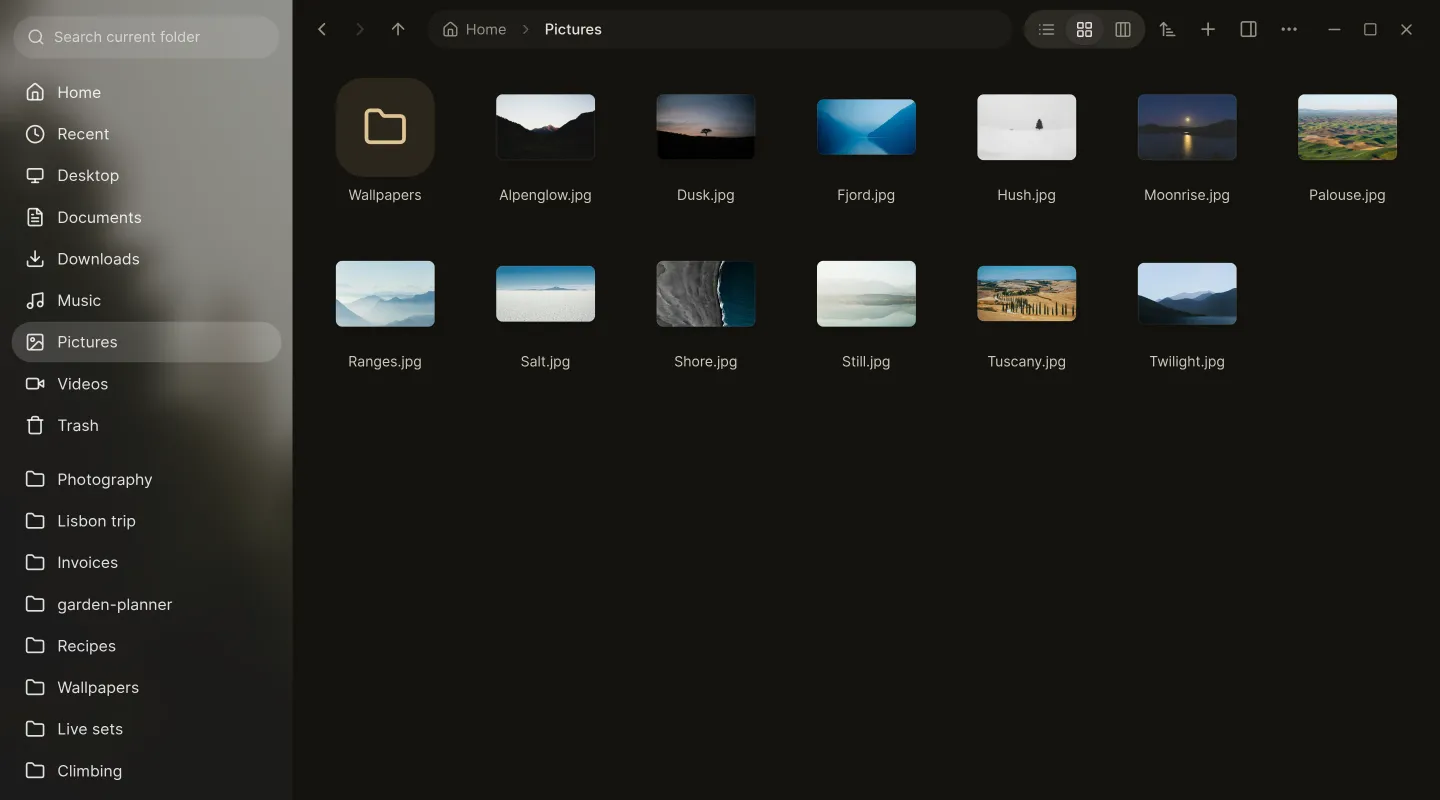Go up to the parent folder

coord(398,30)
